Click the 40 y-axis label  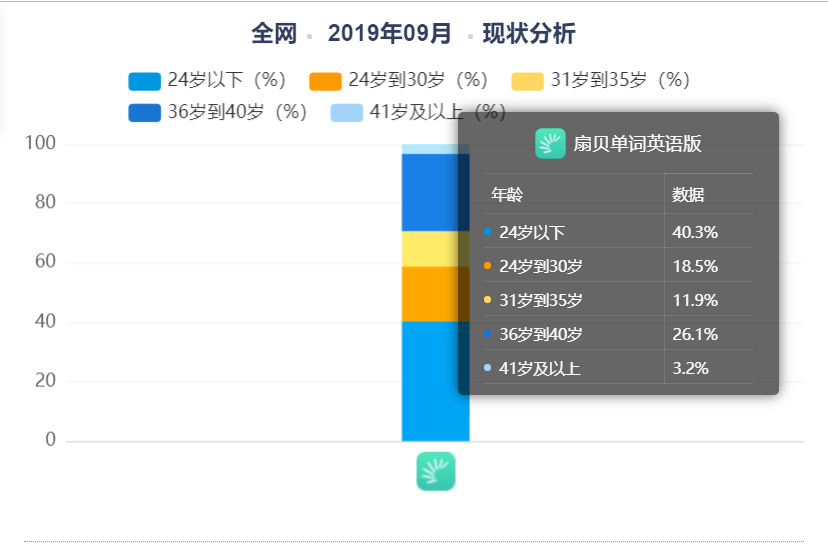click(45, 321)
